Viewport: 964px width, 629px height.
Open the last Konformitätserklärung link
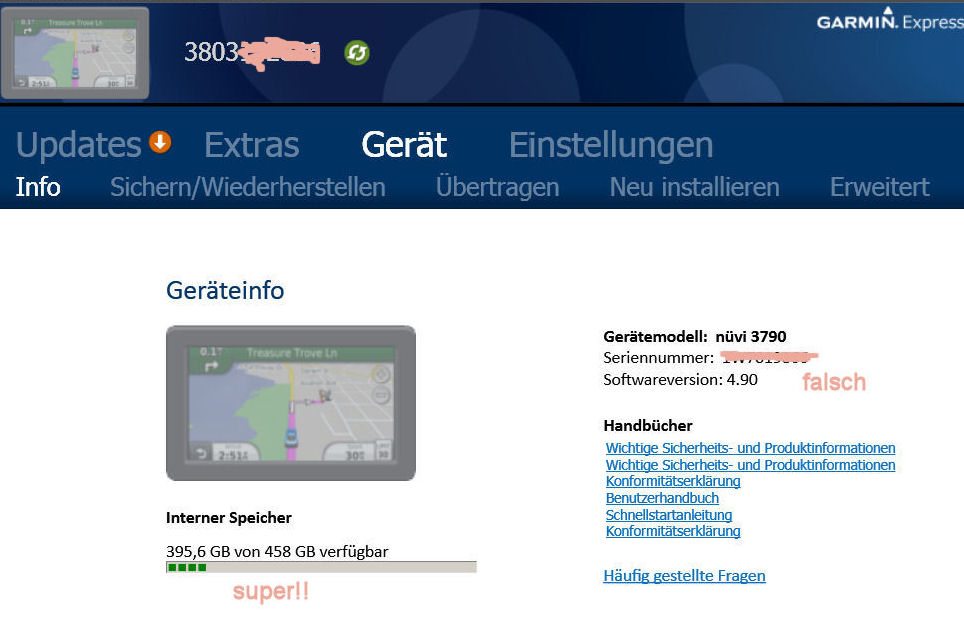click(x=673, y=531)
